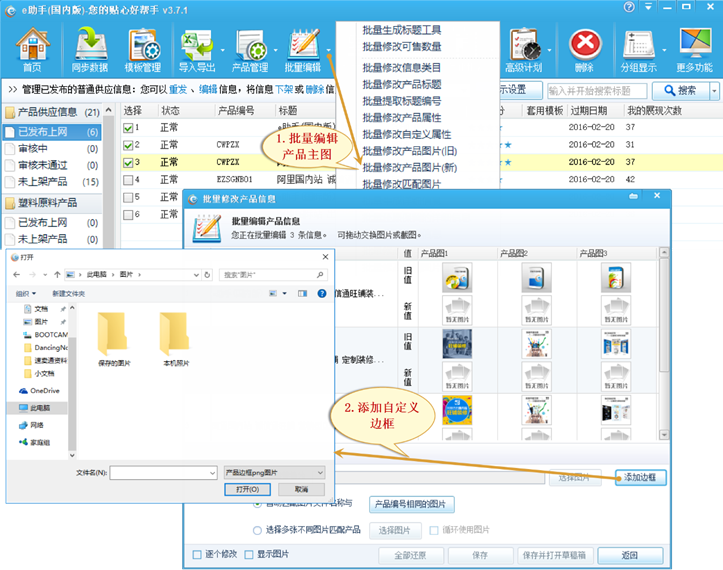Open 产品管理 product management icon
The height and width of the screenshot is (570, 723).
pos(250,50)
